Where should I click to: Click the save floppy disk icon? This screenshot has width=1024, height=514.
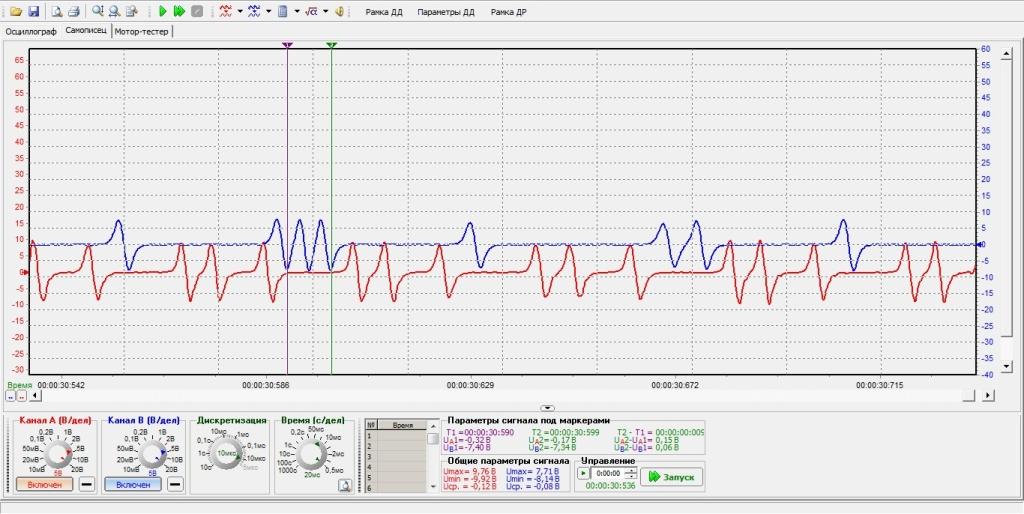click(x=33, y=12)
